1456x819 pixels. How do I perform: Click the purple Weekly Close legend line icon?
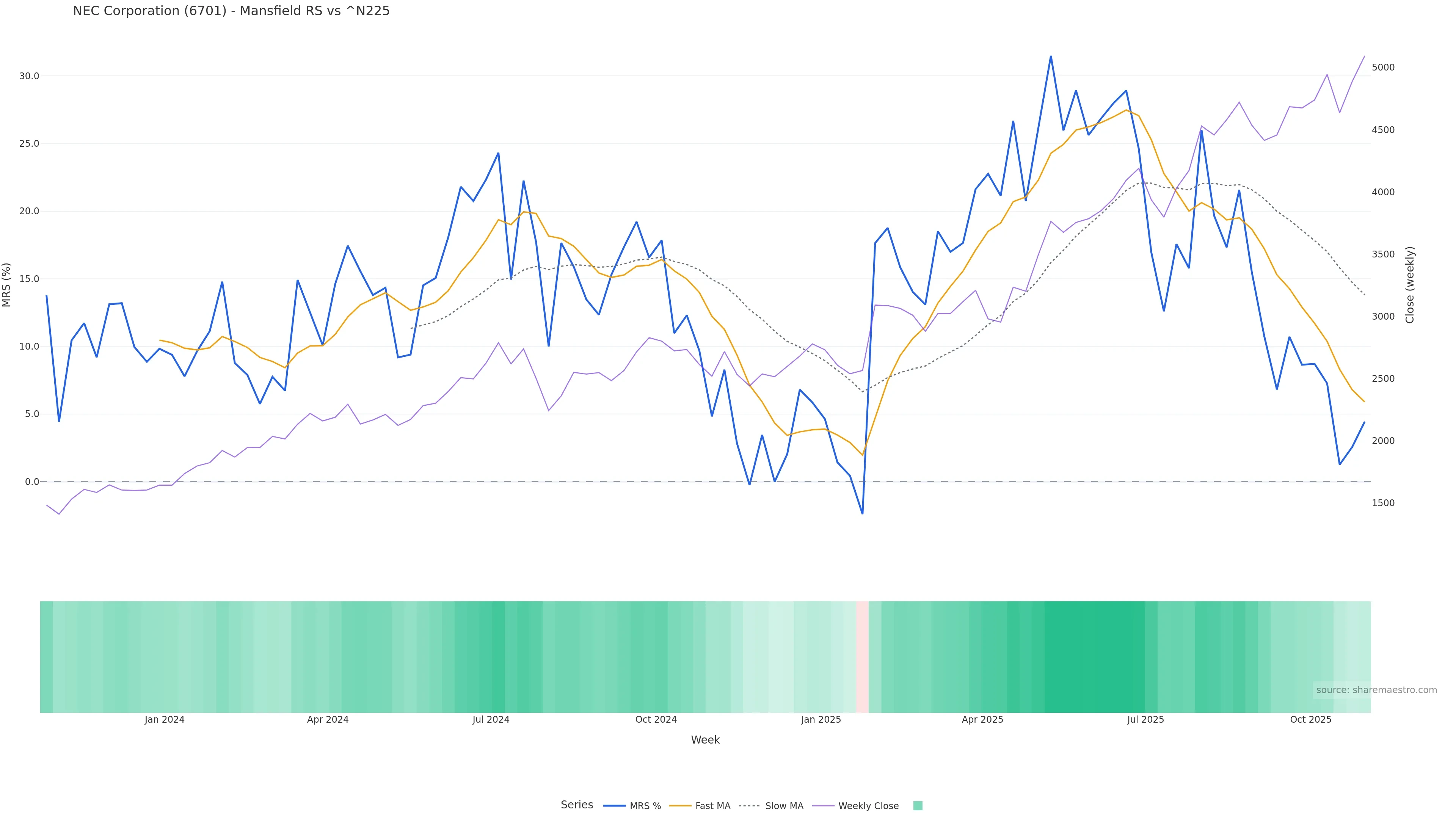coord(823,806)
